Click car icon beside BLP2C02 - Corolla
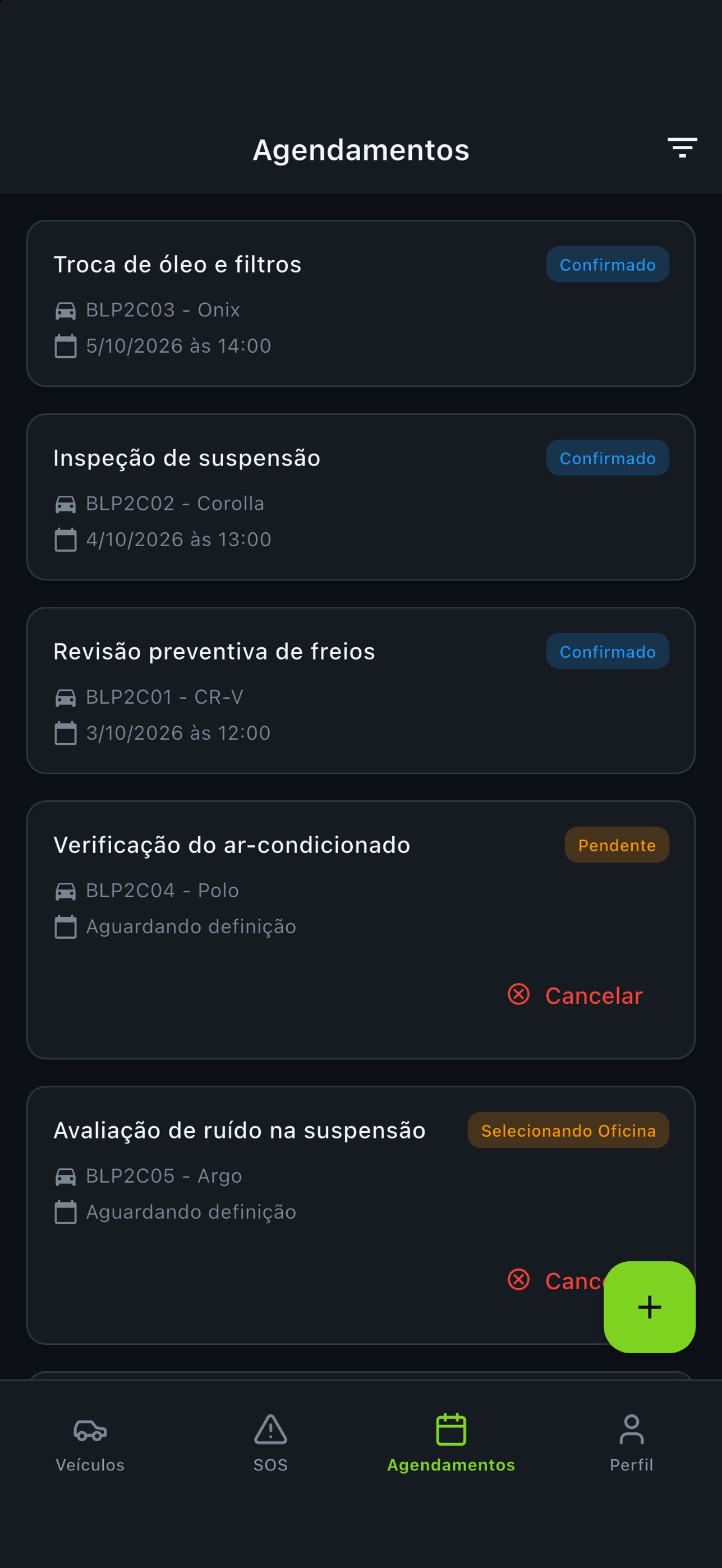The height and width of the screenshot is (1568, 722). point(66,504)
